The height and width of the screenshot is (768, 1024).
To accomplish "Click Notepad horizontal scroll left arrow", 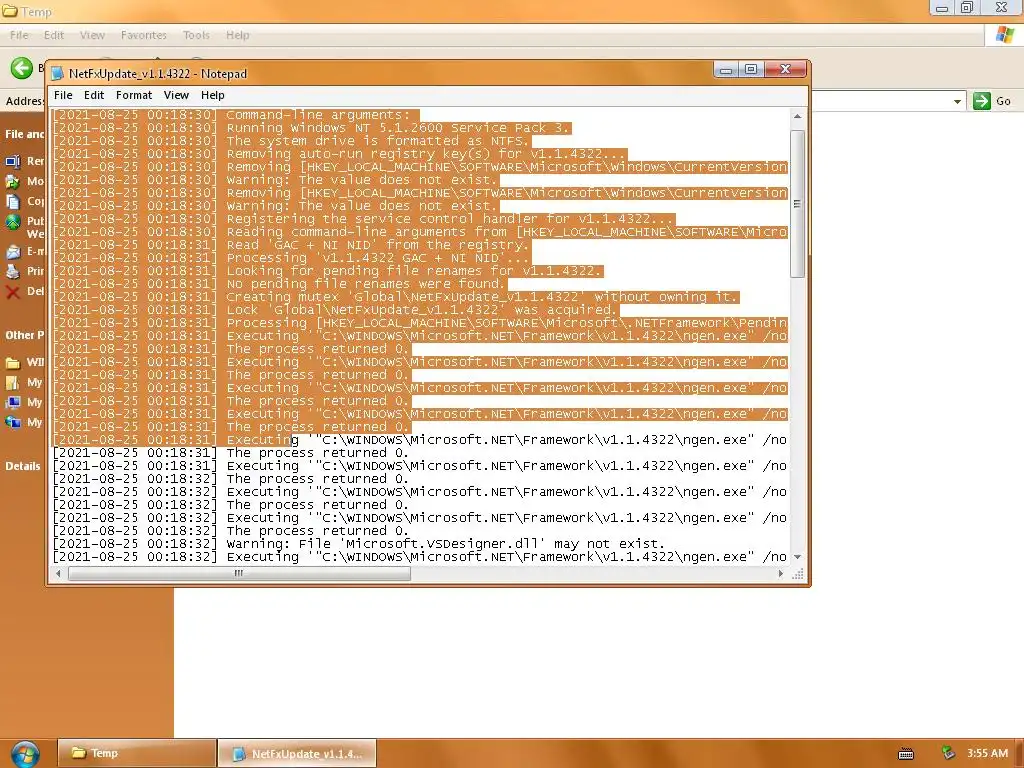I will 59,574.
